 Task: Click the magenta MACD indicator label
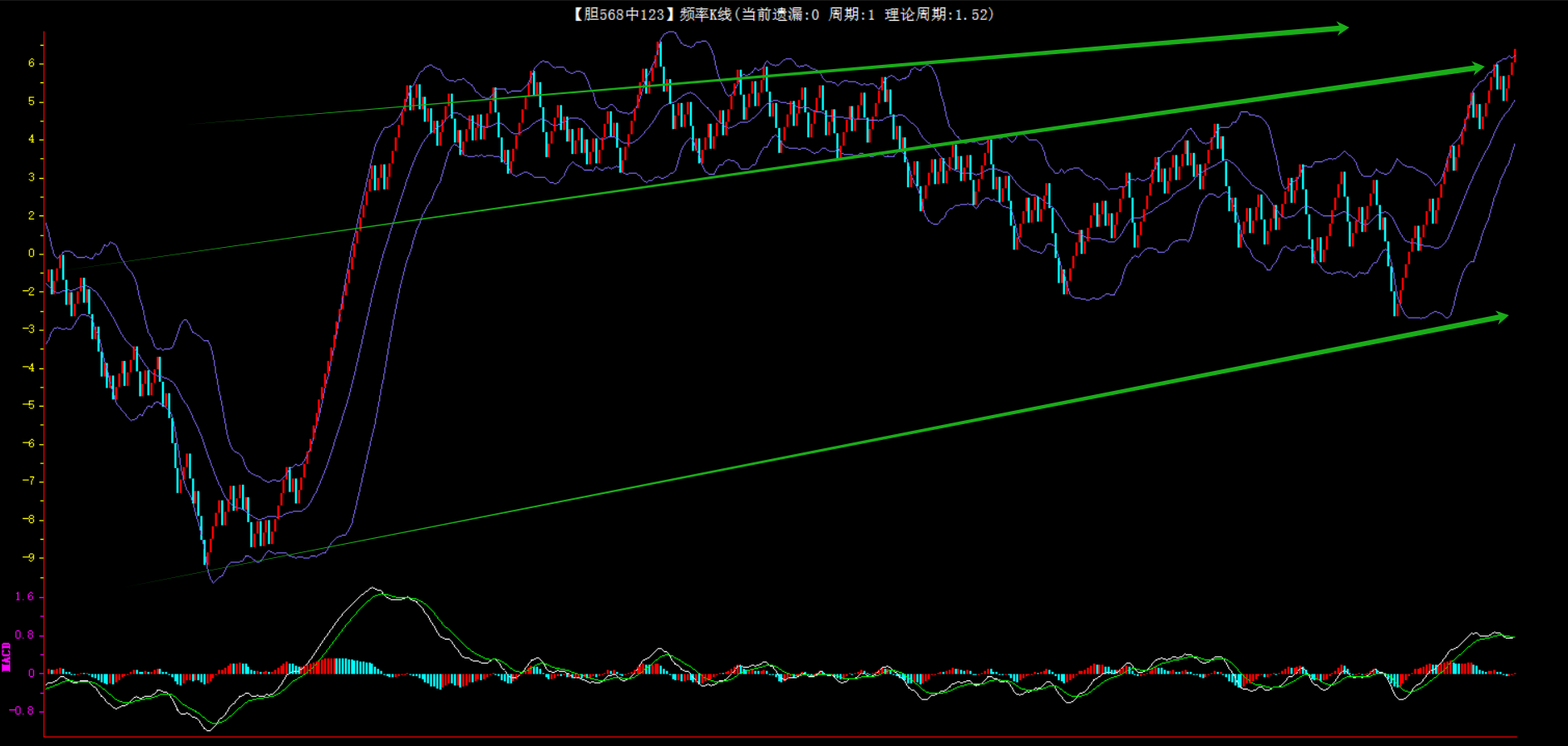pyautogui.click(x=7, y=656)
